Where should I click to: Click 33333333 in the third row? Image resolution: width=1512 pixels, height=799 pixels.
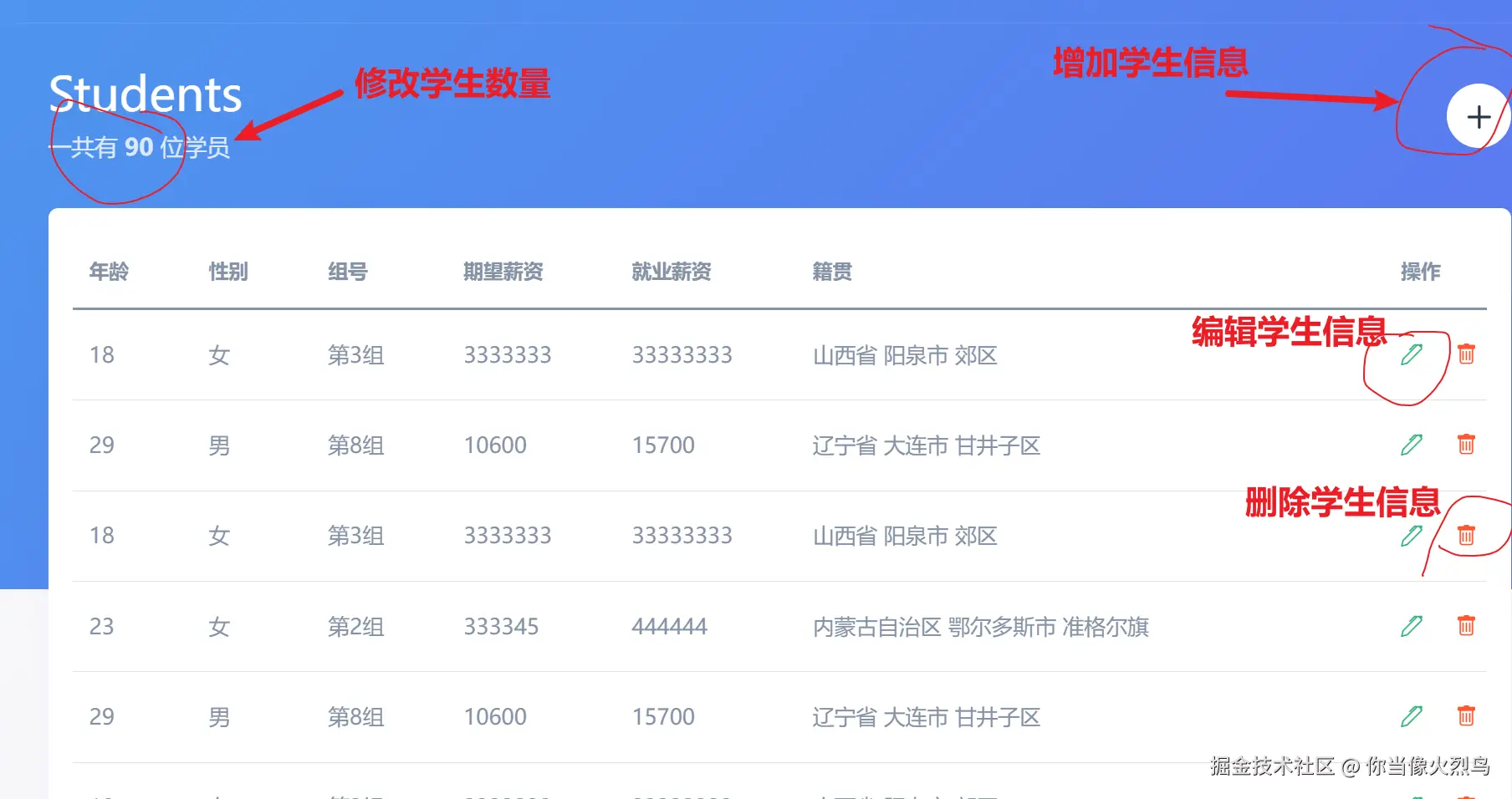682,535
